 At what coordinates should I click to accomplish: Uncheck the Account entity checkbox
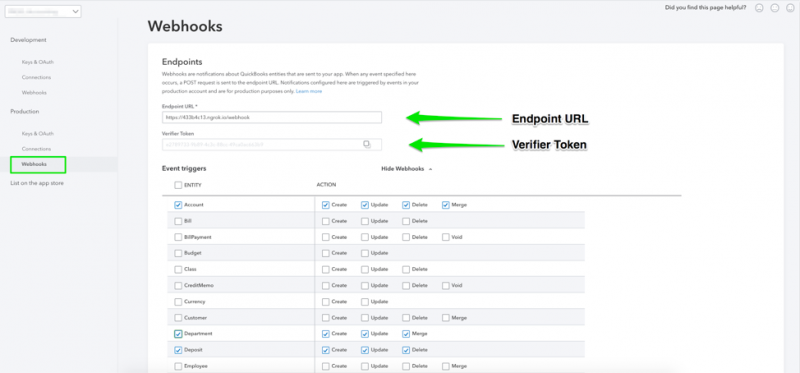(x=178, y=205)
